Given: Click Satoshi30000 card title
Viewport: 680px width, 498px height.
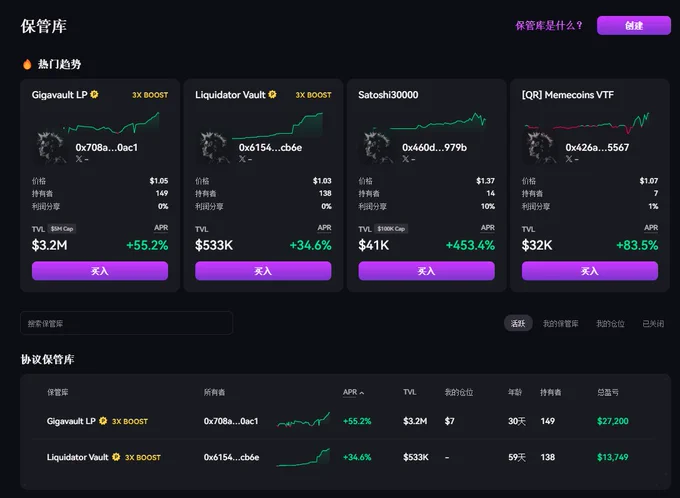Looking at the screenshot, I should [x=388, y=95].
